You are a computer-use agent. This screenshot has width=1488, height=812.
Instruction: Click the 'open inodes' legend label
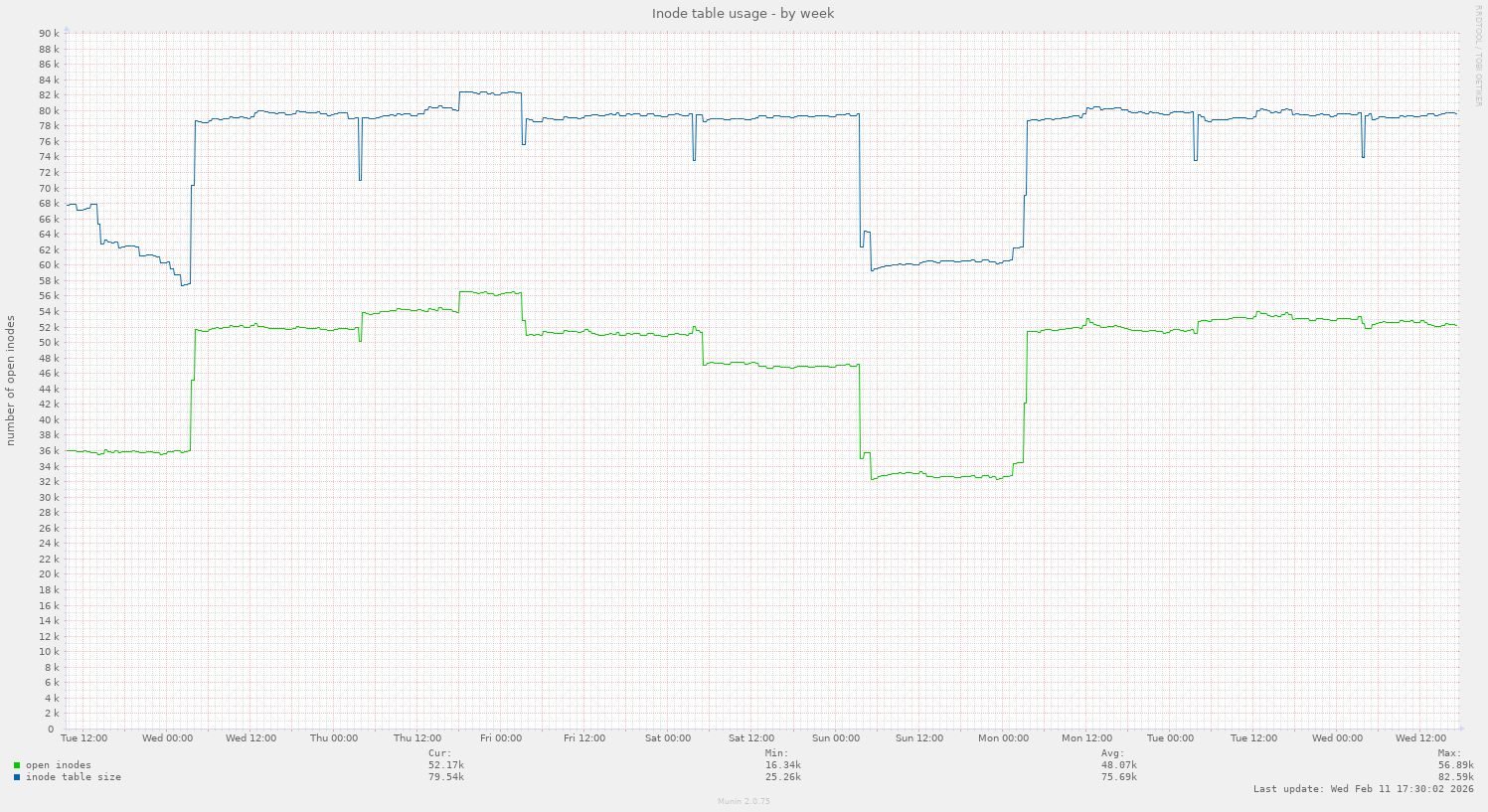tap(59, 765)
